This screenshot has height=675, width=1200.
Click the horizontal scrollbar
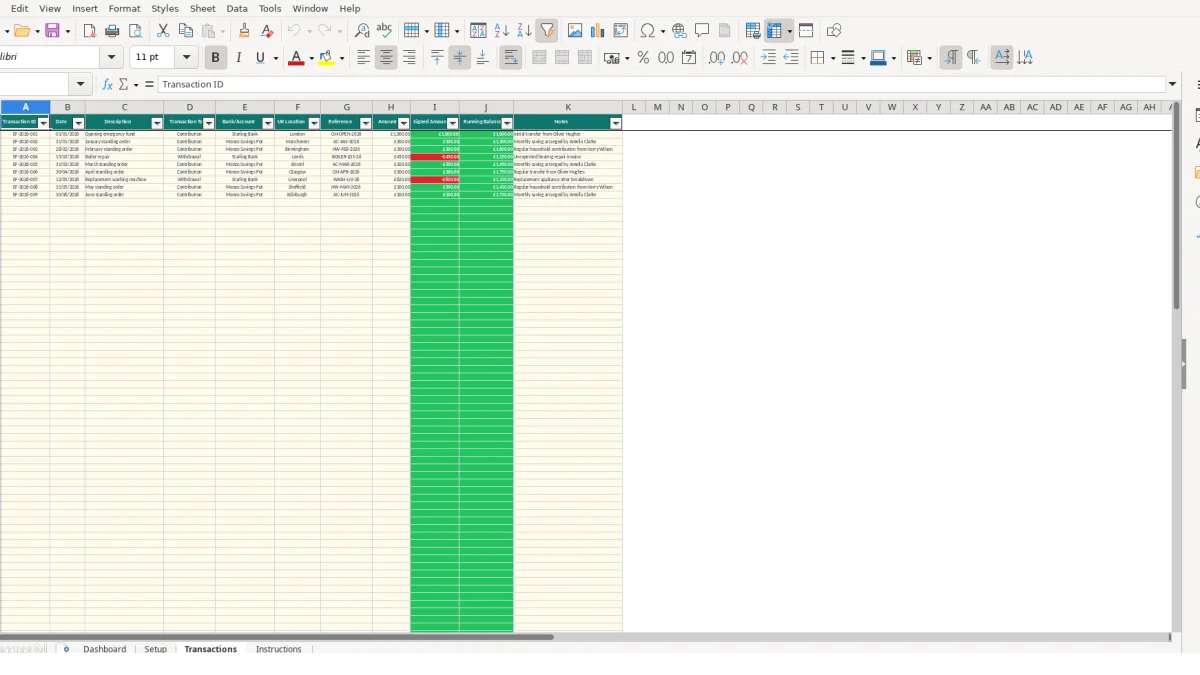coord(276,637)
